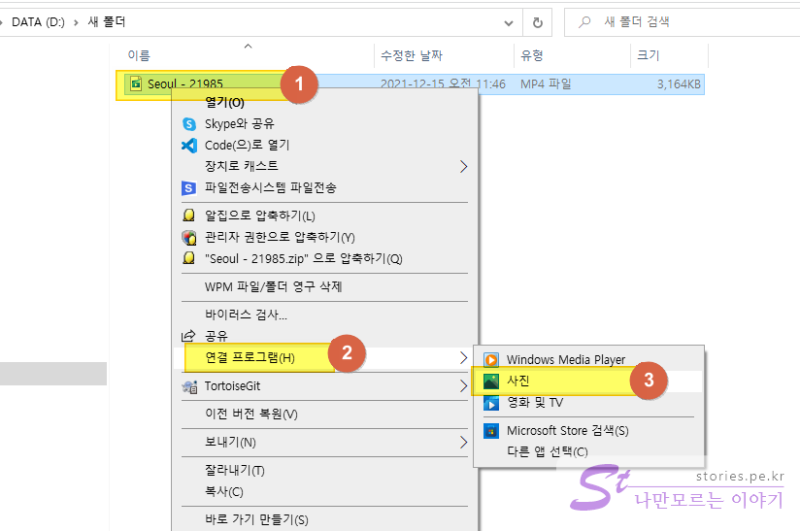Image resolution: width=800 pixels, height=531 pixels.
Task: Sort by 이름 column header
Action: point(247,55)
